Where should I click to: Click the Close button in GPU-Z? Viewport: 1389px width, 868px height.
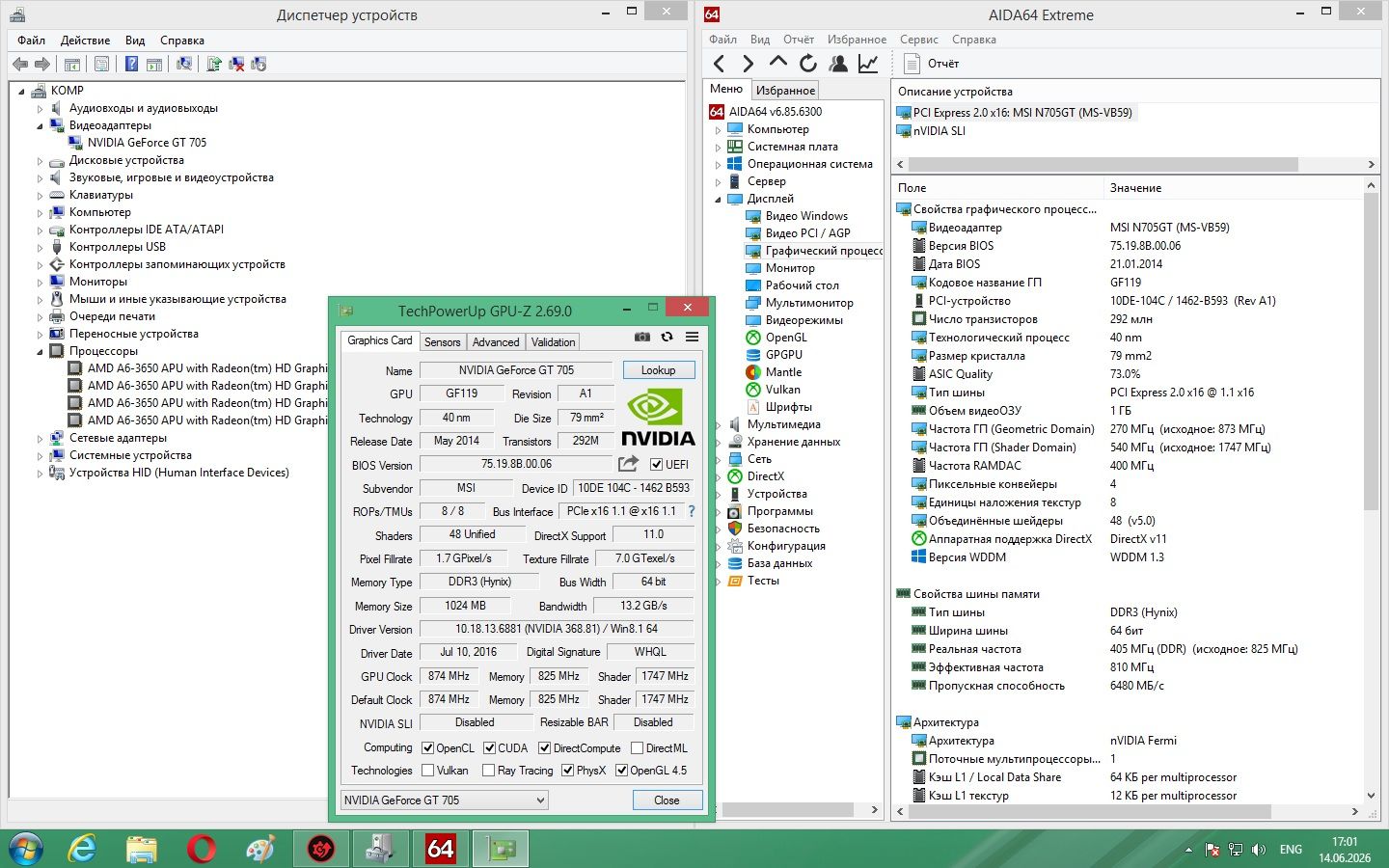667,800
